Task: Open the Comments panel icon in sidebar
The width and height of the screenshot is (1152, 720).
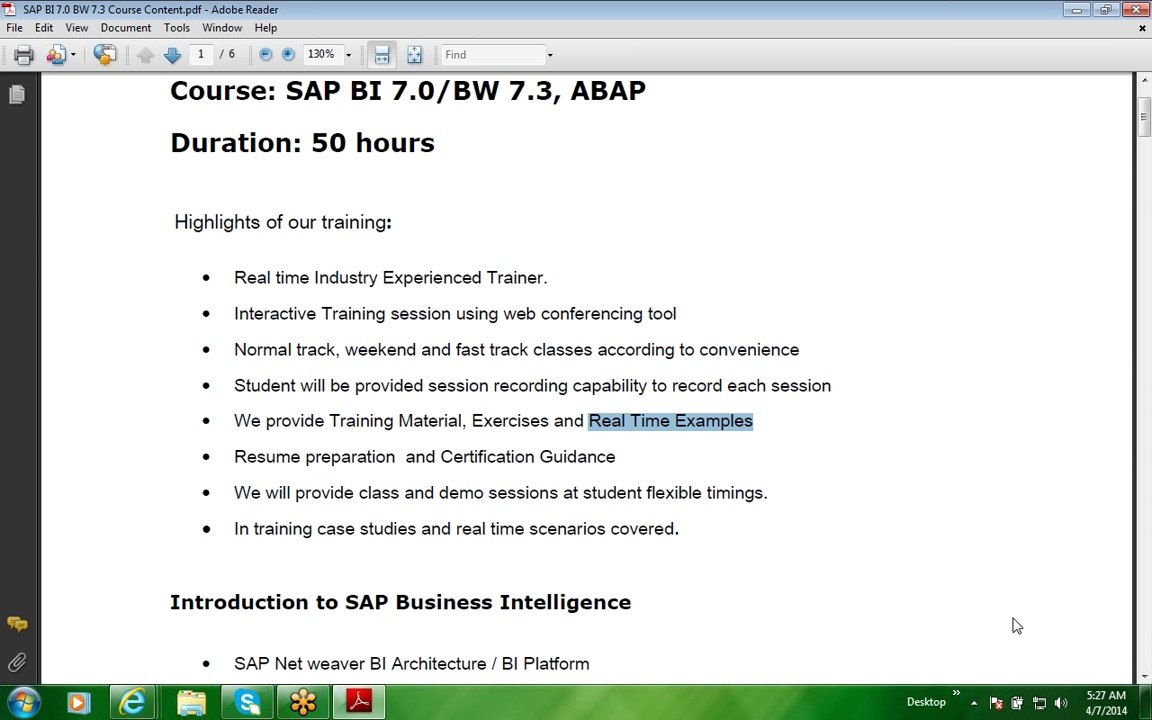Action: [x=17, y=624]
